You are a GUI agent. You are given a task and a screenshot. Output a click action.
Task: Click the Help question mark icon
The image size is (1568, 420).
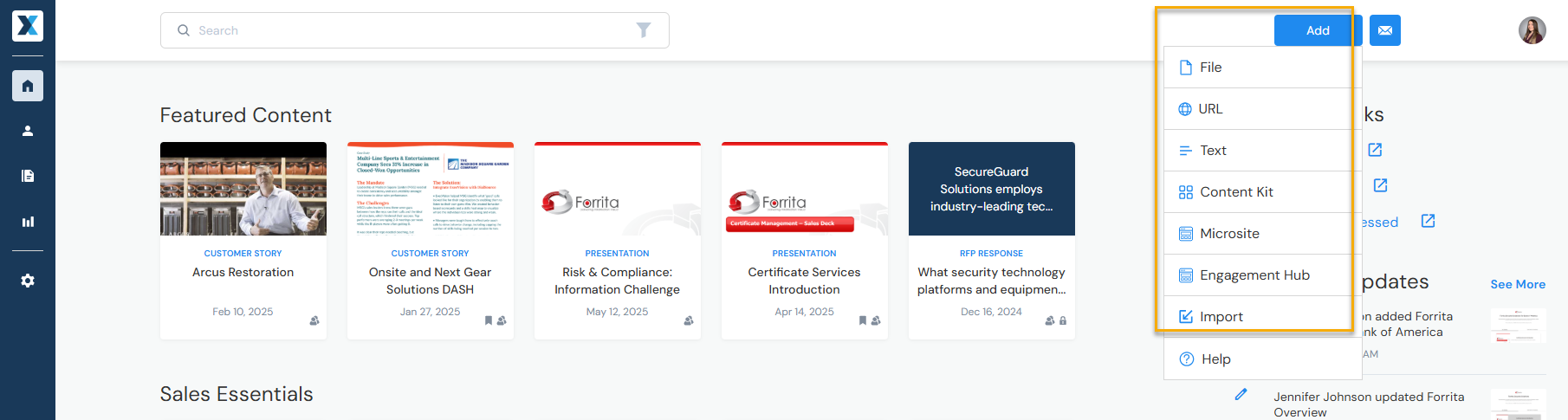click(x=1187, y=359)
